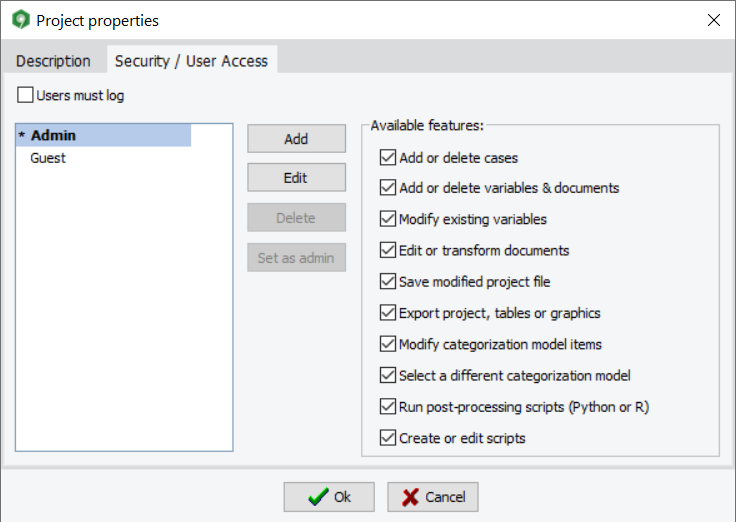Toggle Select a different categorization model

point(388,376)
